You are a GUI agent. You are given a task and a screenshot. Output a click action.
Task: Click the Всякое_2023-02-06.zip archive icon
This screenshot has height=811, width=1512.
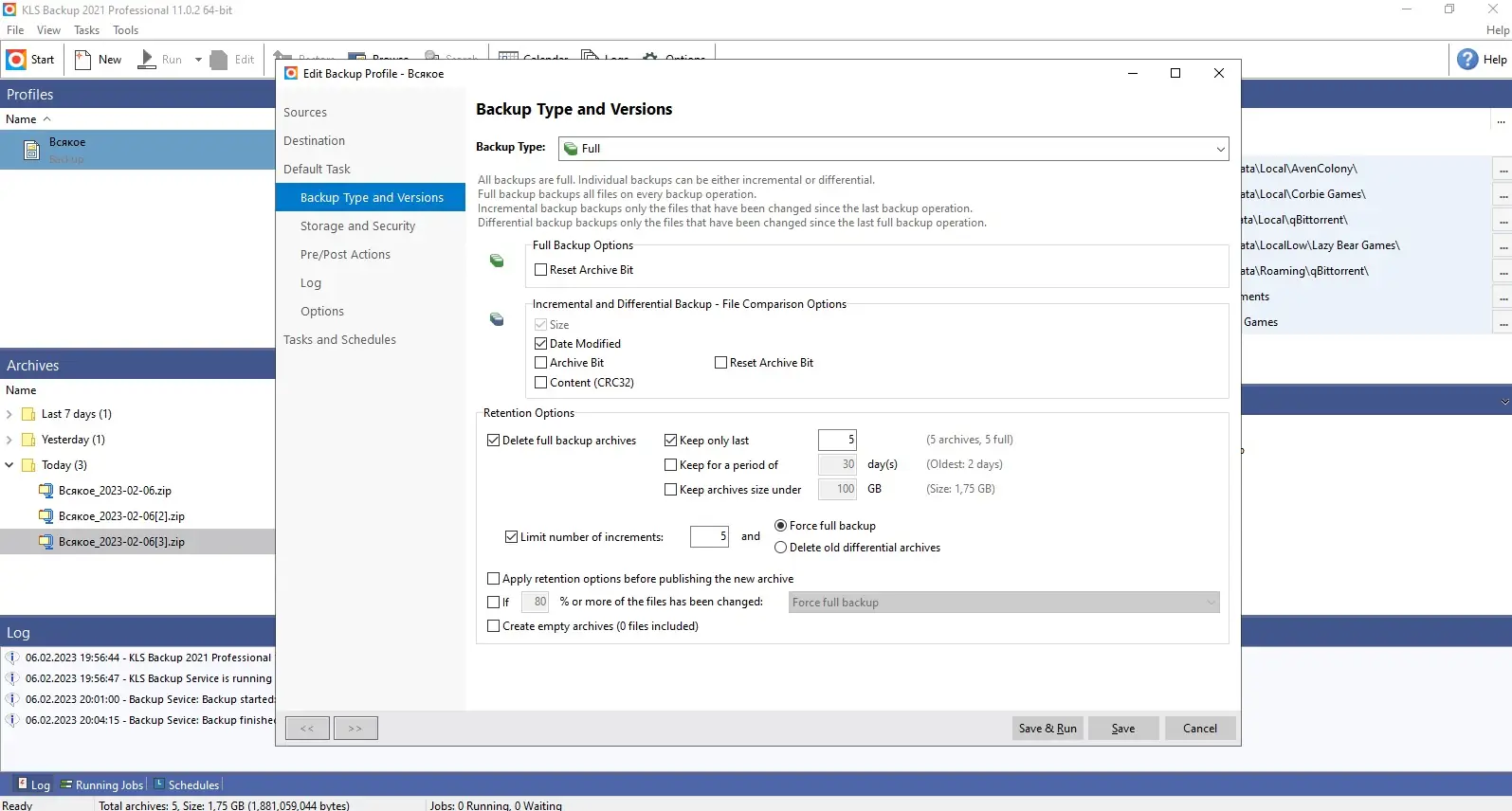[x=46, y=491]
